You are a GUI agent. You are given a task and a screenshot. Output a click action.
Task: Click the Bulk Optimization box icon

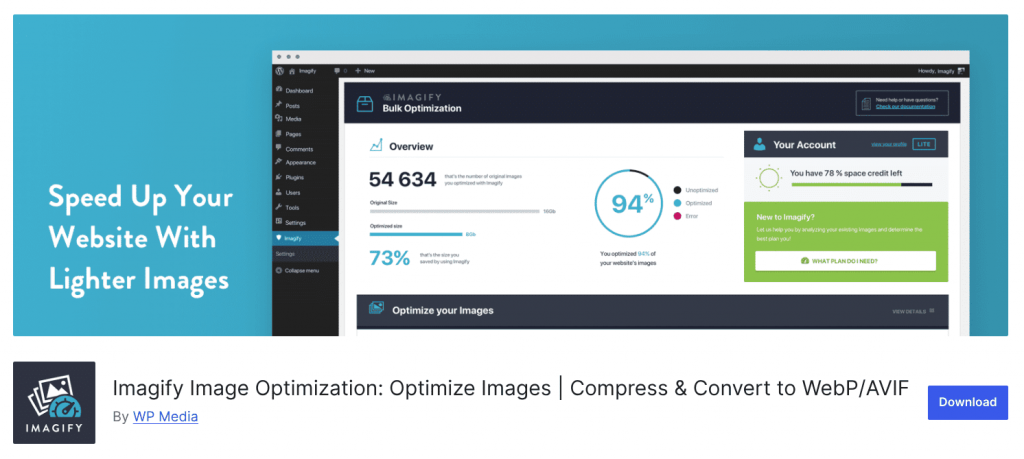[364, 104]
